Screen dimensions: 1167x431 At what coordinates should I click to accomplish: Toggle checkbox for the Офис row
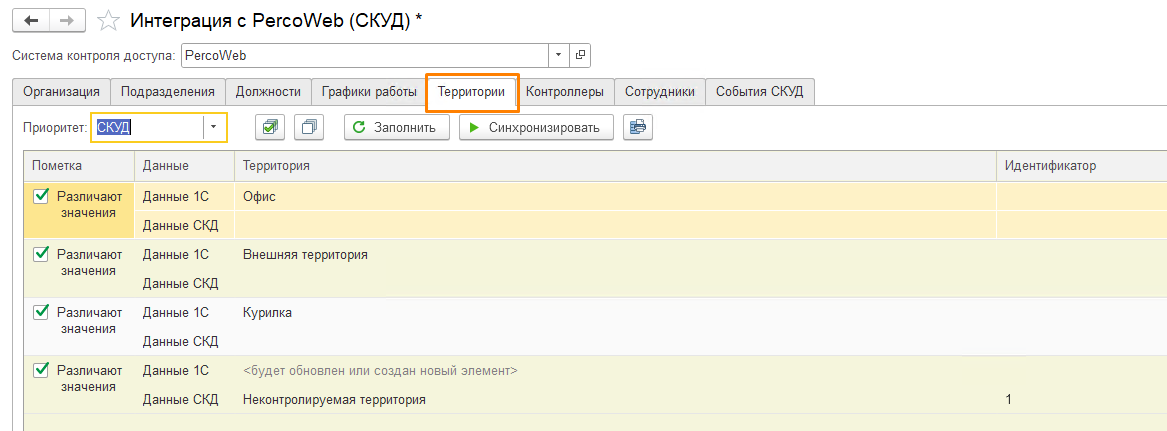[41, 196]
